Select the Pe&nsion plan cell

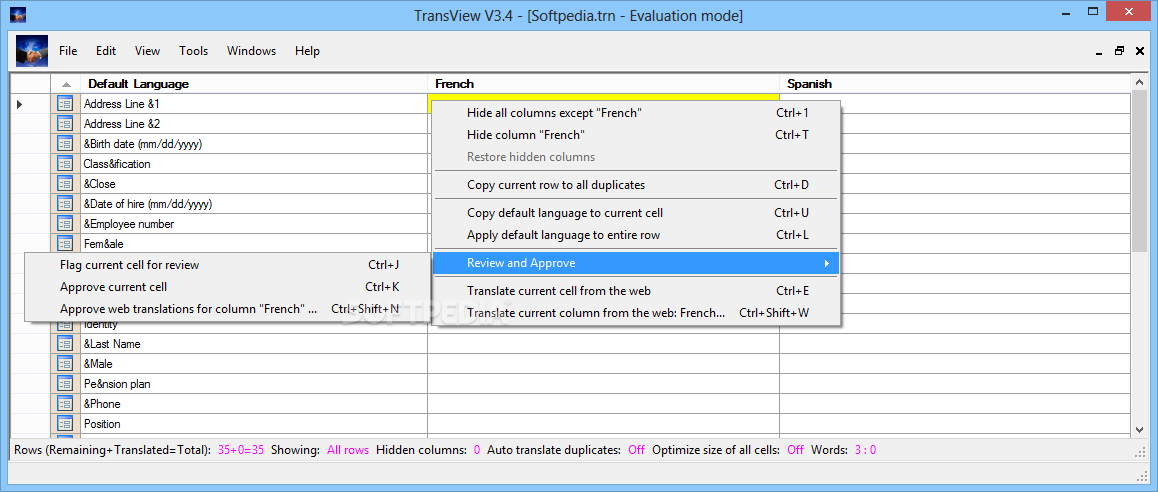point(254,383)
